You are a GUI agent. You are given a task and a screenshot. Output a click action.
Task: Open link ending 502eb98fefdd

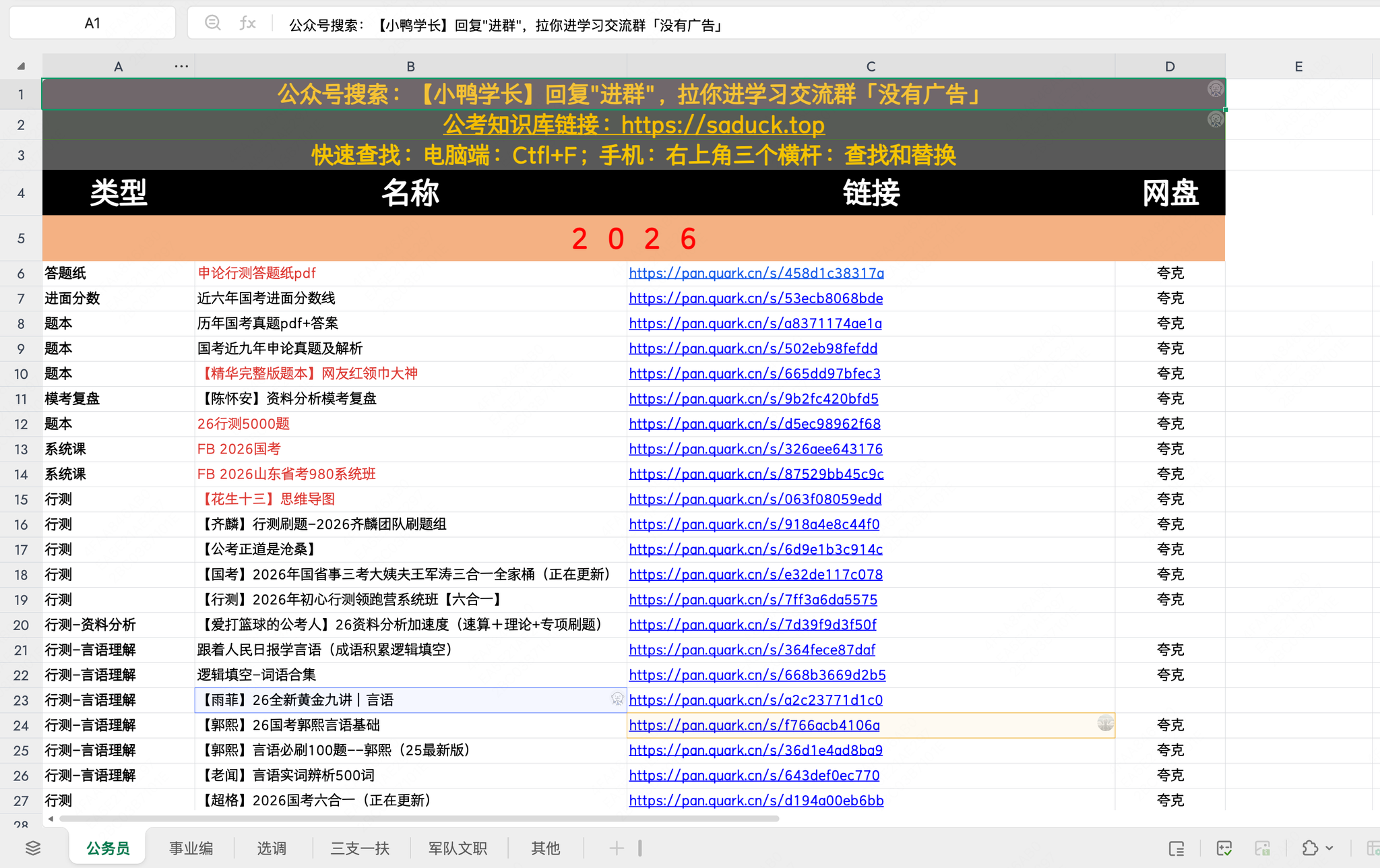point(753,348)
